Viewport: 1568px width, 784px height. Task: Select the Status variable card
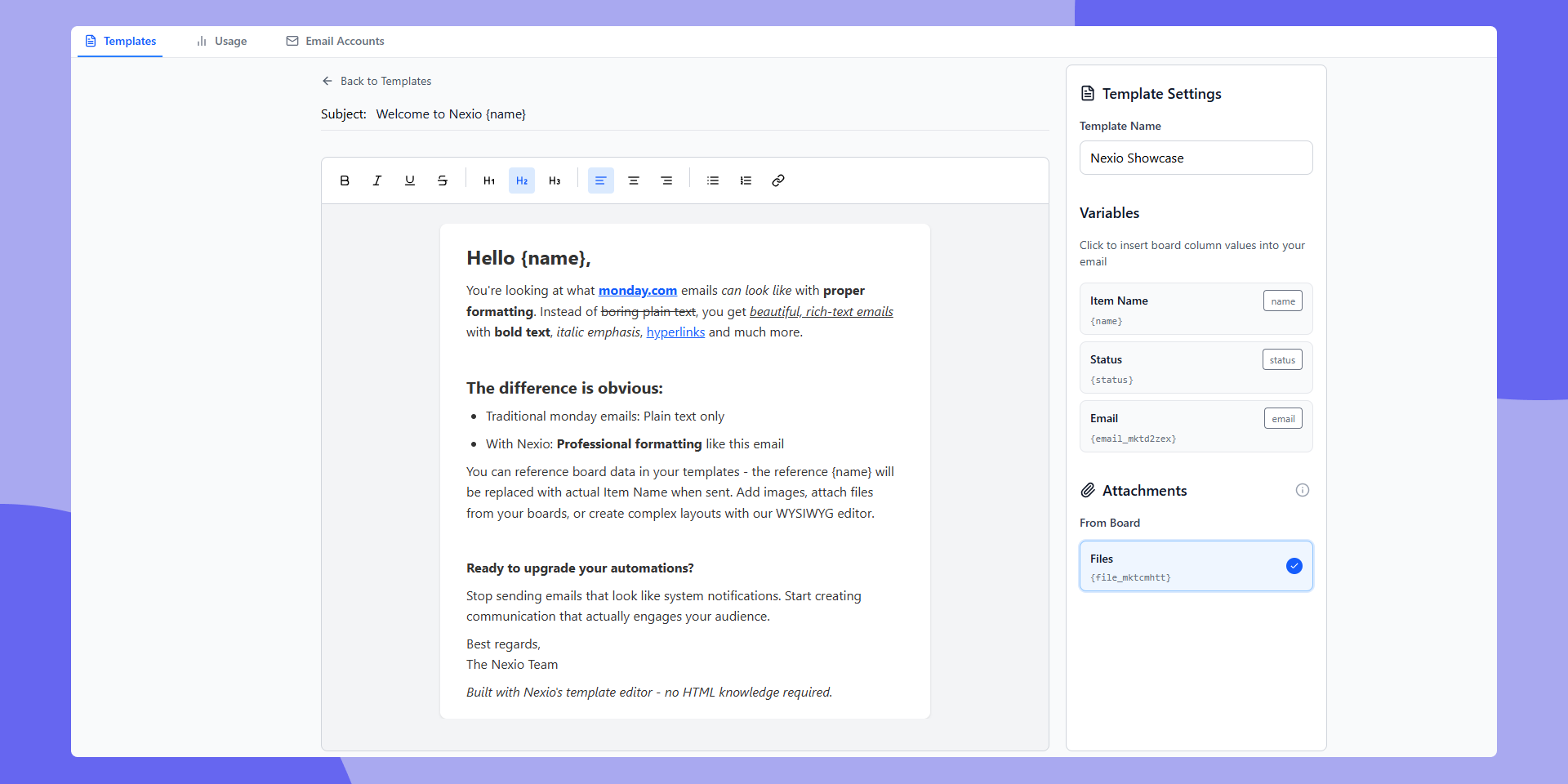pos(1196,367)
